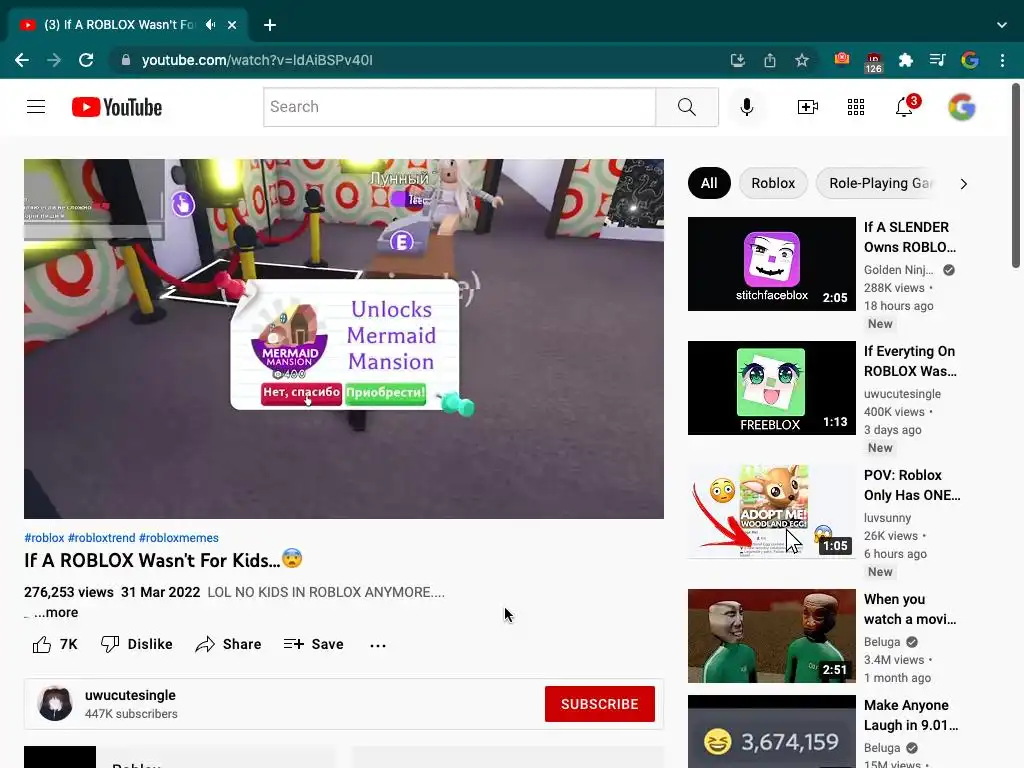Click the install/download icon in address bar
This screenshot has width=1024, height=768.
point(738,60)
